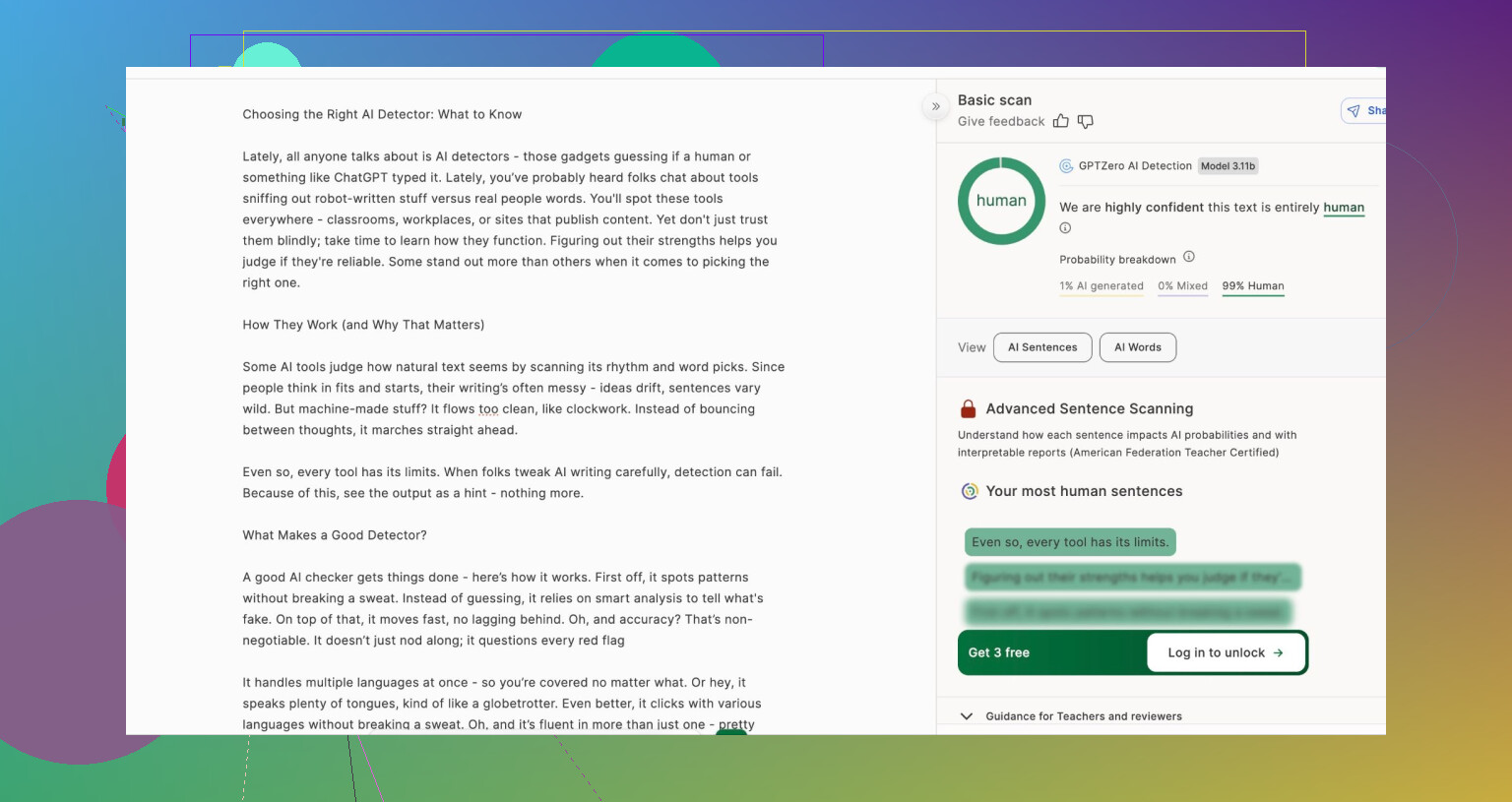
Task: Click the green human donut chart
Action: tap(1001, 201)
